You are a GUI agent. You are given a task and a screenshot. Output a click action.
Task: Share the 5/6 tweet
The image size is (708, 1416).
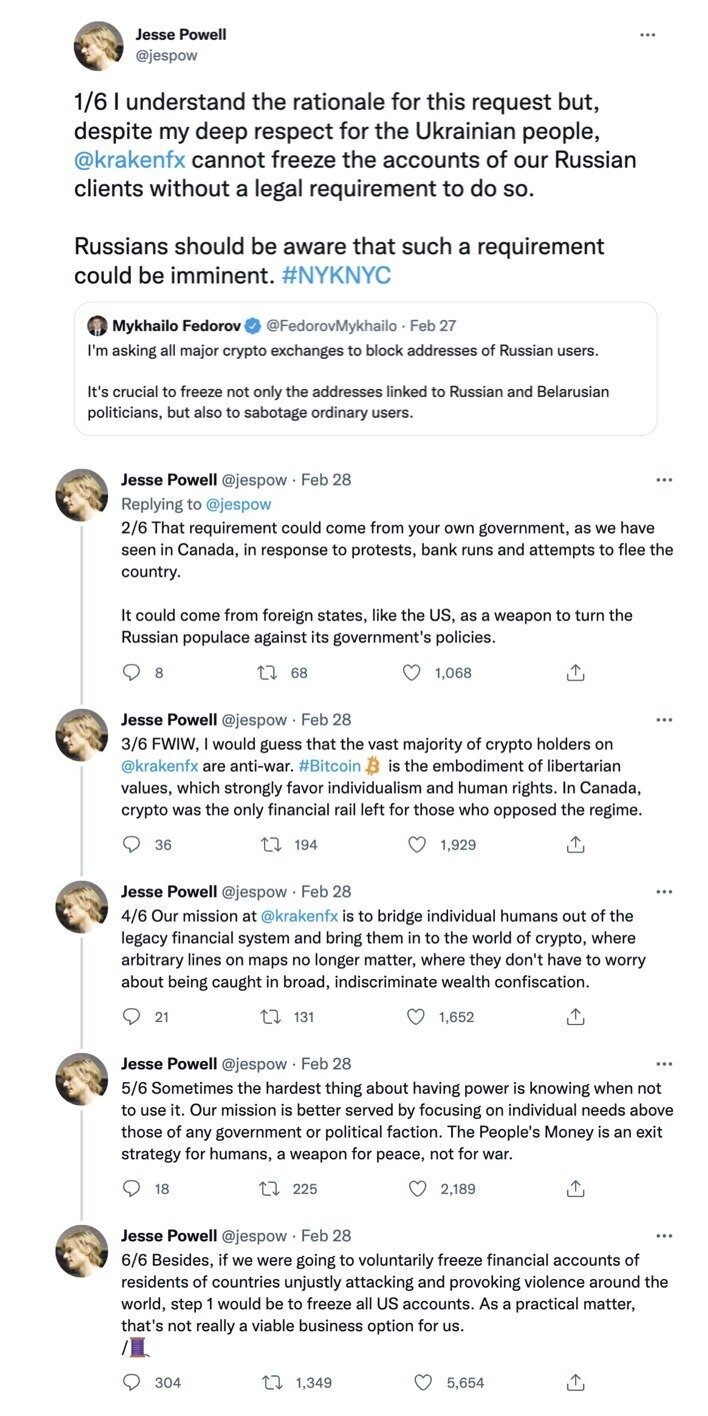point(575,1189)
